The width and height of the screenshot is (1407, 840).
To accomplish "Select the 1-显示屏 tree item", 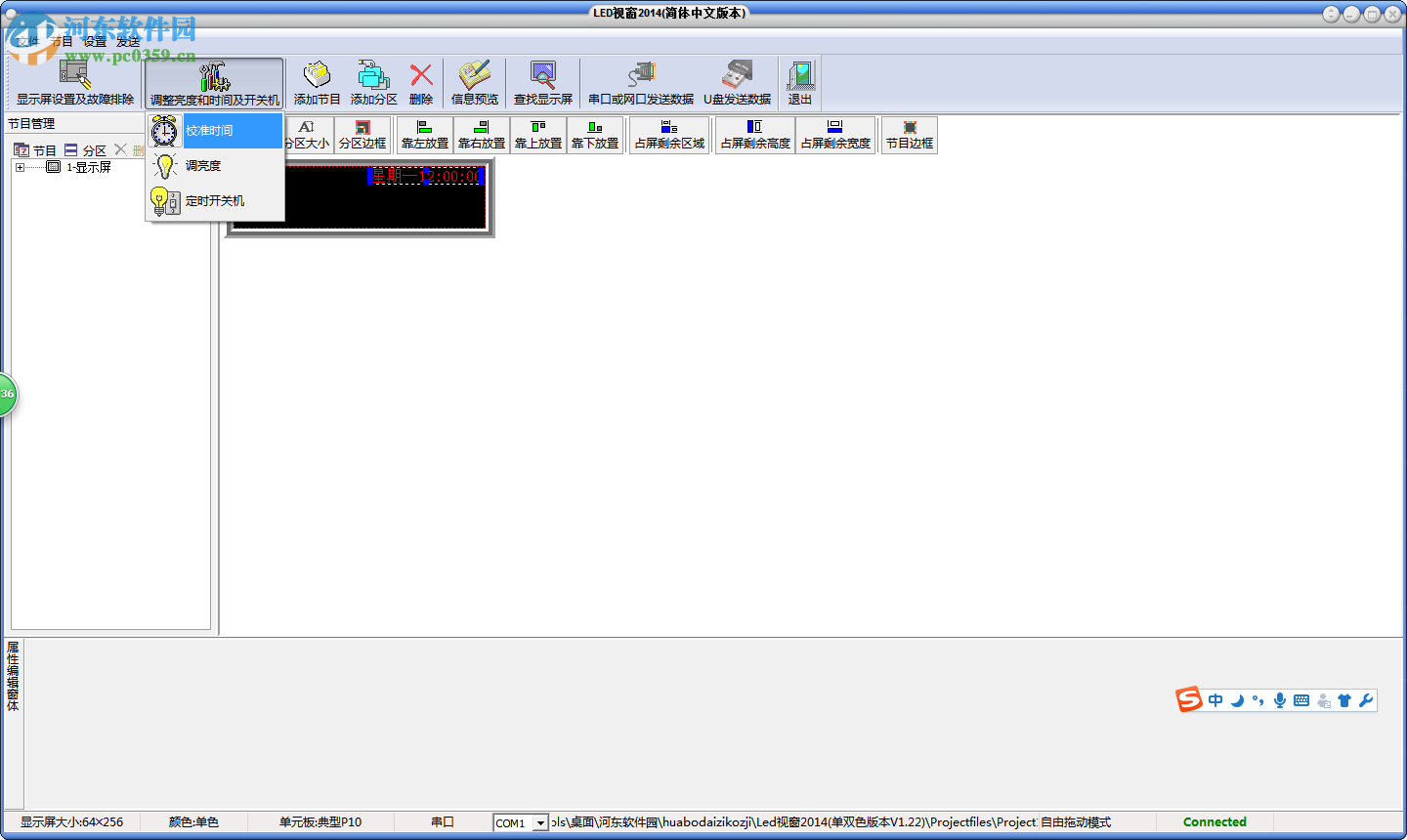I will [x=88, y=168].
